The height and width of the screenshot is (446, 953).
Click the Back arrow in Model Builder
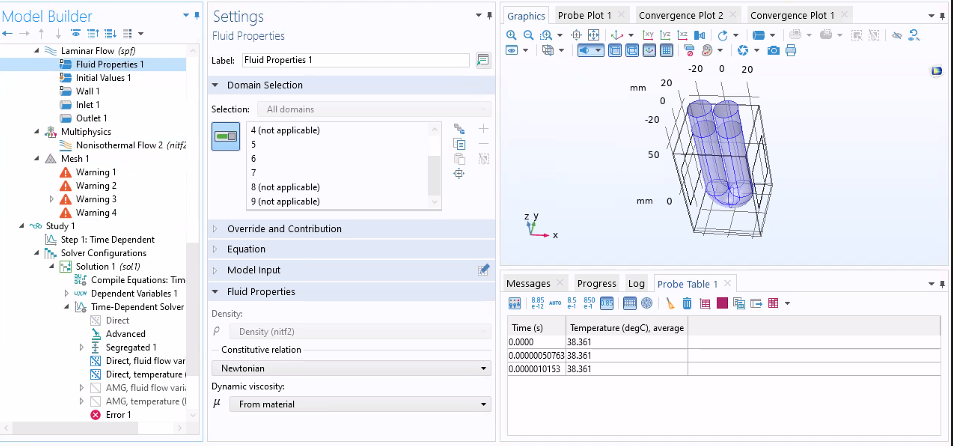(9, 34)
